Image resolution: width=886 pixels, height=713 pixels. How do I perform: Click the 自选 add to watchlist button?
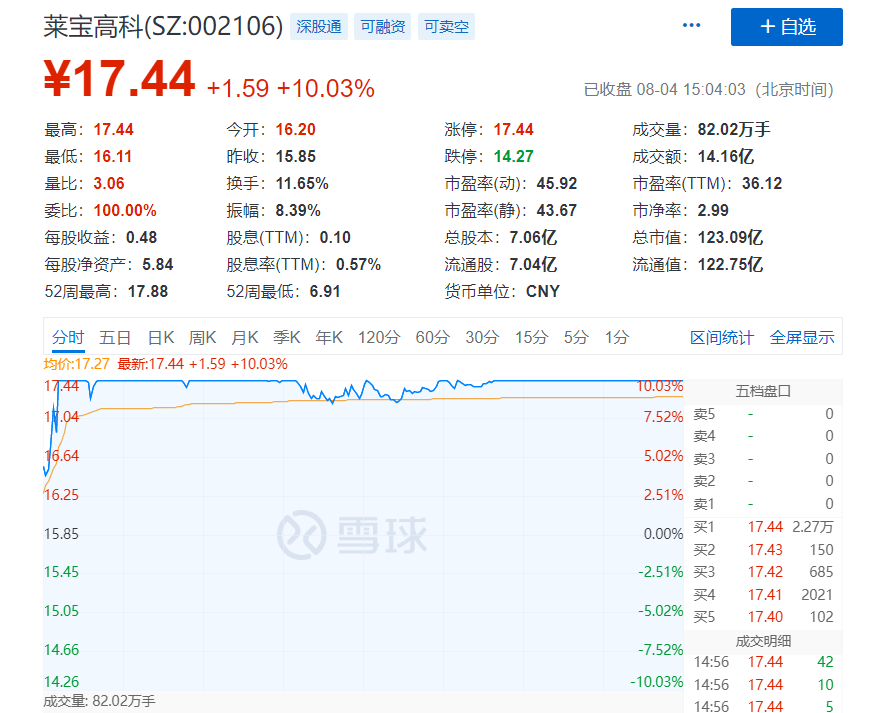point(786,27)
